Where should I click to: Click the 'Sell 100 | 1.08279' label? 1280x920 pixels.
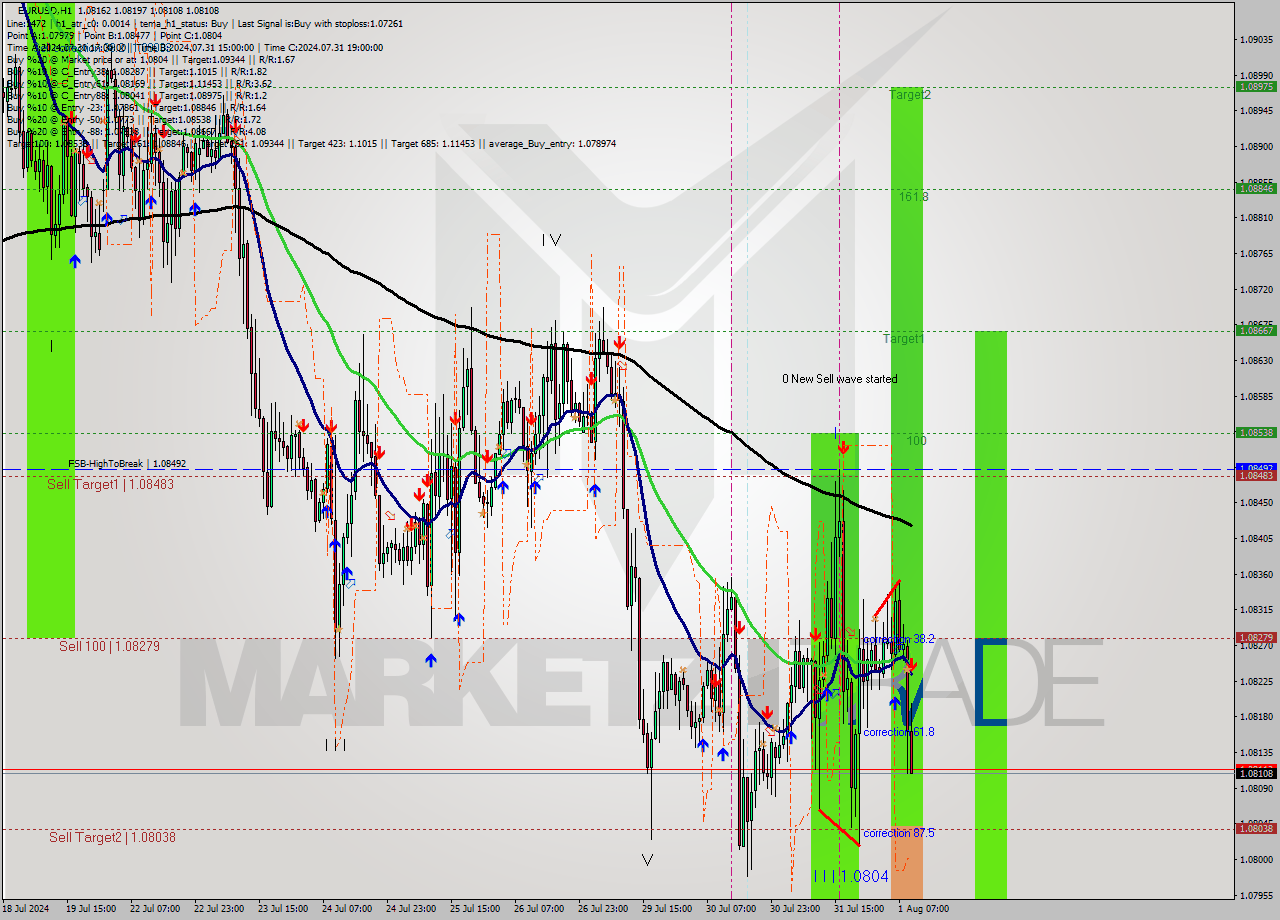tap(109, 646)
